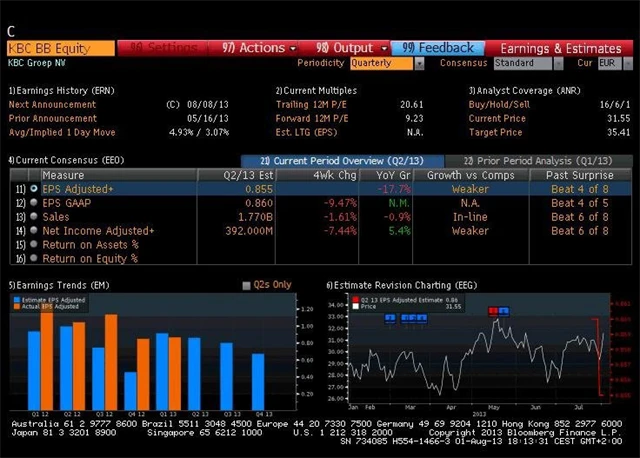Choose the Net Income Adjusted+ radio button
This screenshot has height=458, width=640.
pos(35,230)
